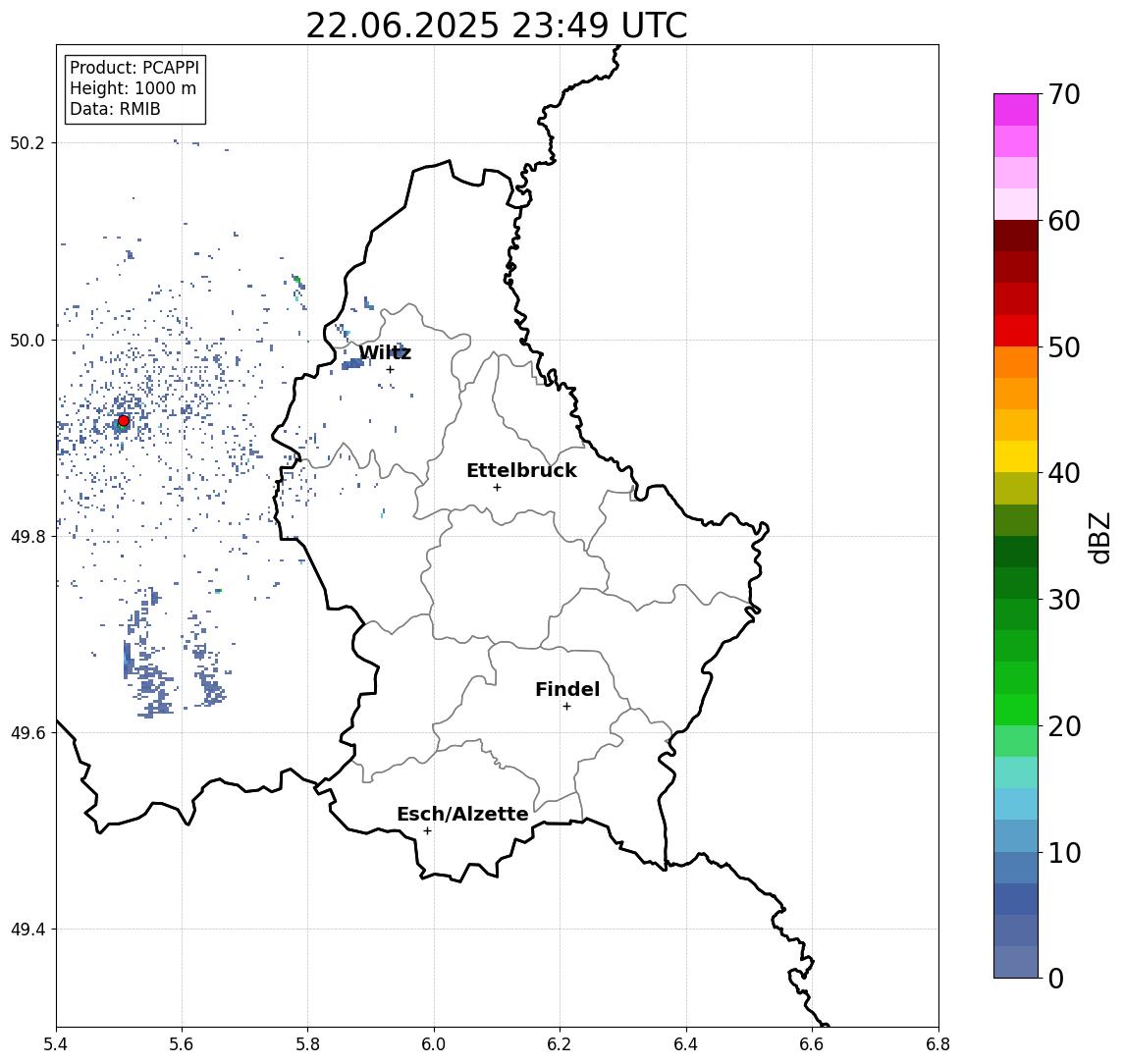Image resolution: width=1124 pixels, height=1064 pixels.
Task: Click the plus marker below Findel
Action: click(566, 707)
